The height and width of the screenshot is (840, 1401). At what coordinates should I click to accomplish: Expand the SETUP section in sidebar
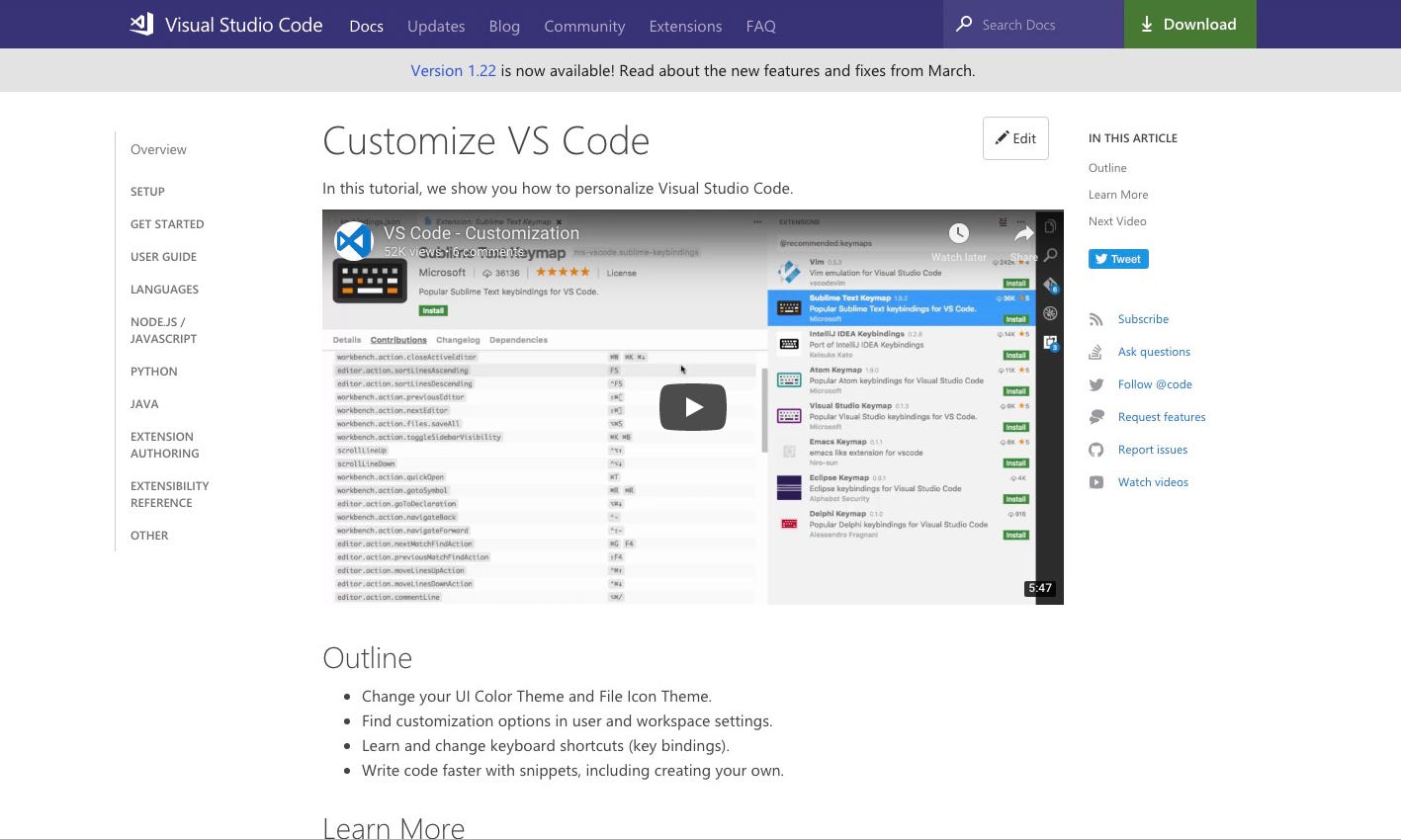(147, 192)
